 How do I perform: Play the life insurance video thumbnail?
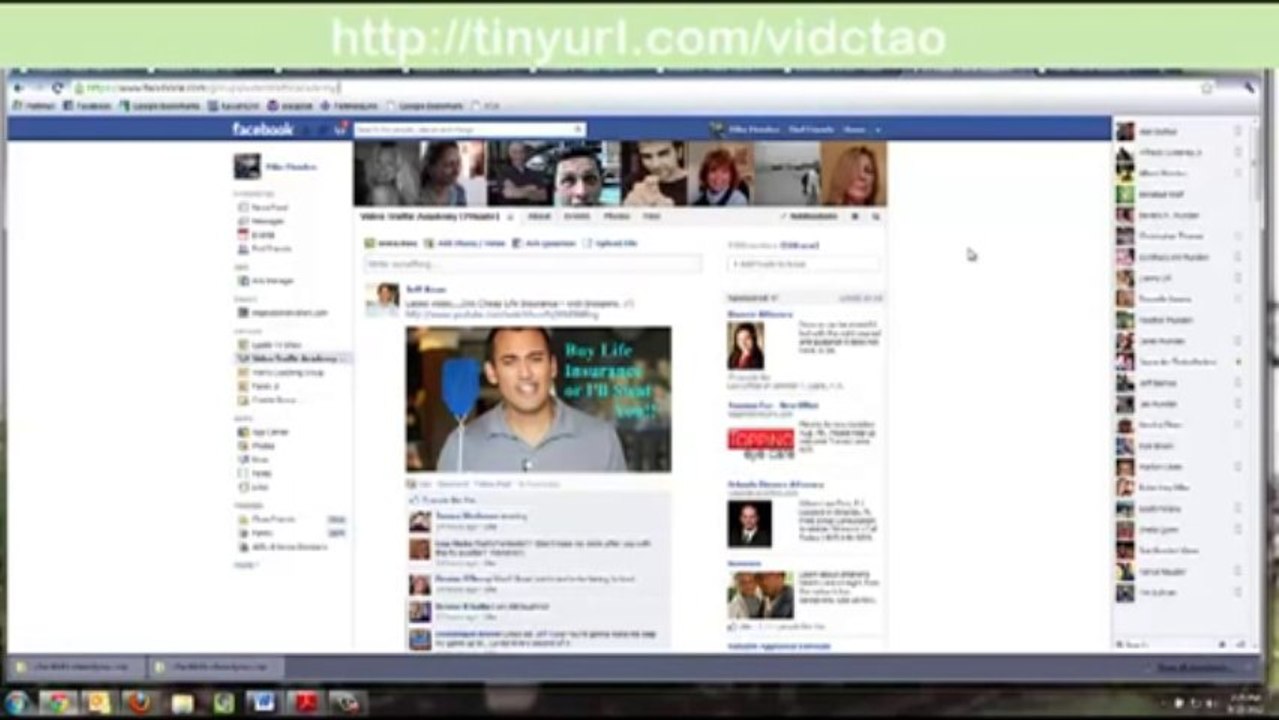point(538,399)
